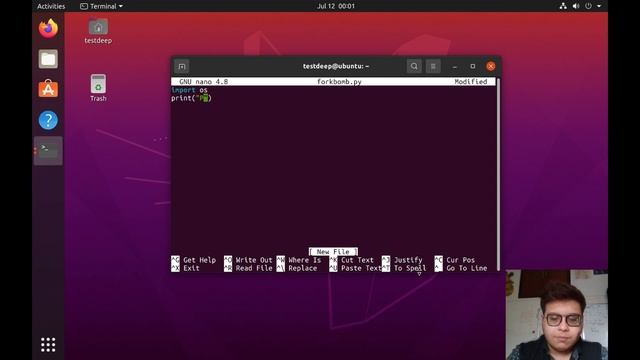
Task: Open Activities overview
Action: tap(51, 6)
